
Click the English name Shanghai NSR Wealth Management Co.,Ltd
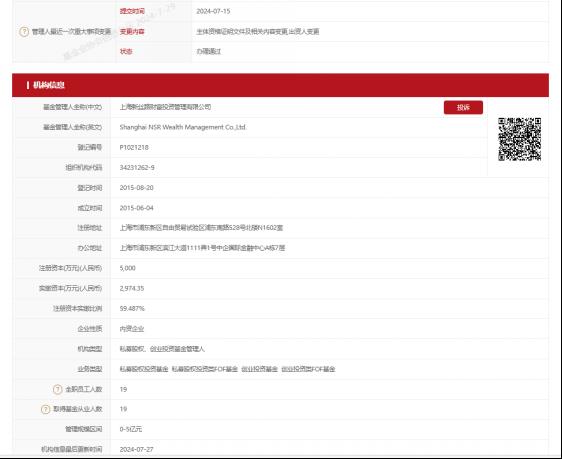coord(183,127)
